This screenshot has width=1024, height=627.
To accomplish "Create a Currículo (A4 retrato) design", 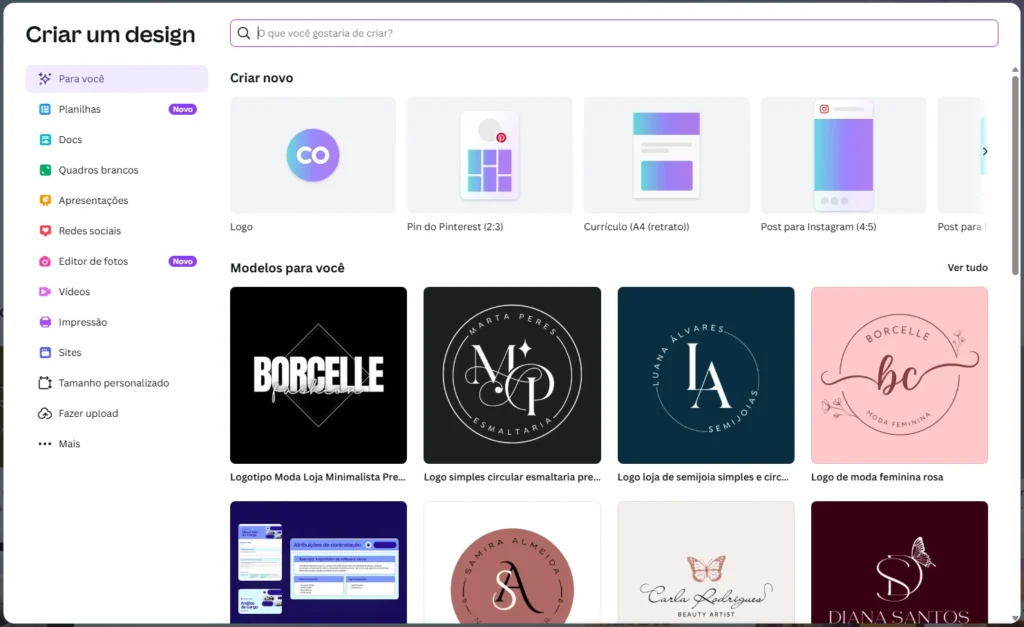I will pos(667,155).
